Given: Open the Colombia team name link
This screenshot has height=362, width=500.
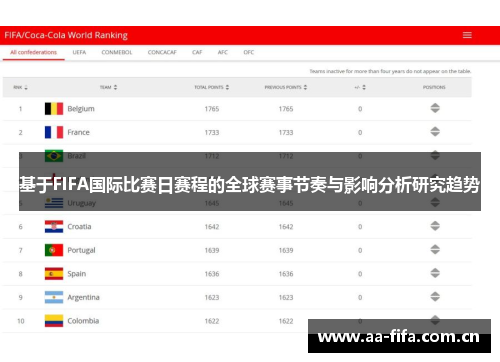Looking at the screenshot, I should click(x=83, y=321).
